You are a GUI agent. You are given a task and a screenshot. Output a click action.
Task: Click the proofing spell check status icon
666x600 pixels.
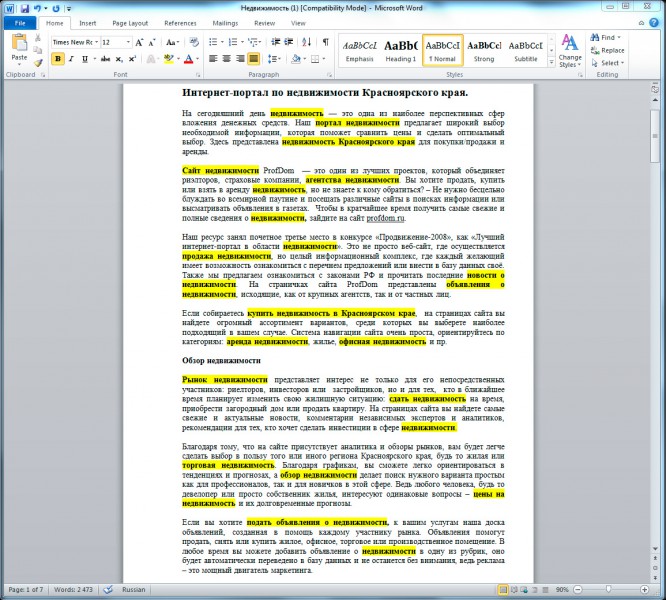click(x=108, y=589)
